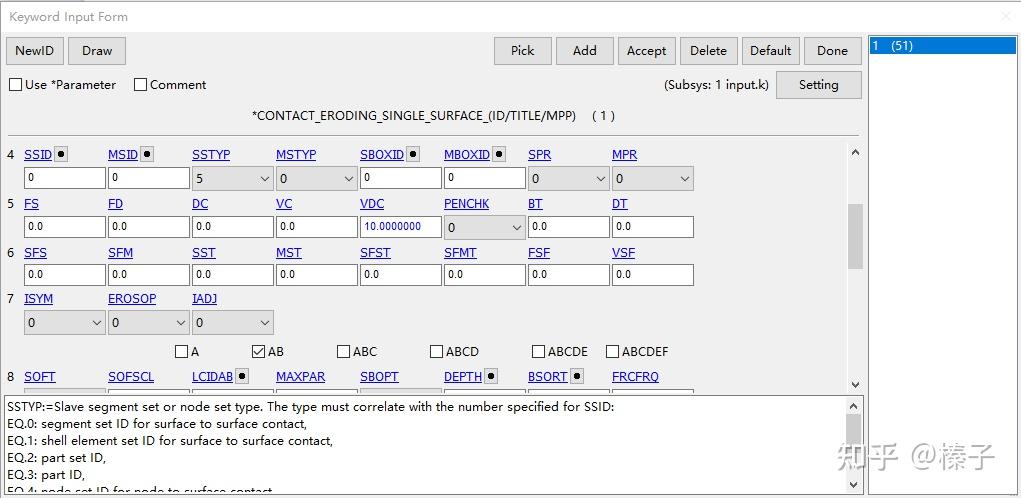Click into the VDC value field

(400, 227)
